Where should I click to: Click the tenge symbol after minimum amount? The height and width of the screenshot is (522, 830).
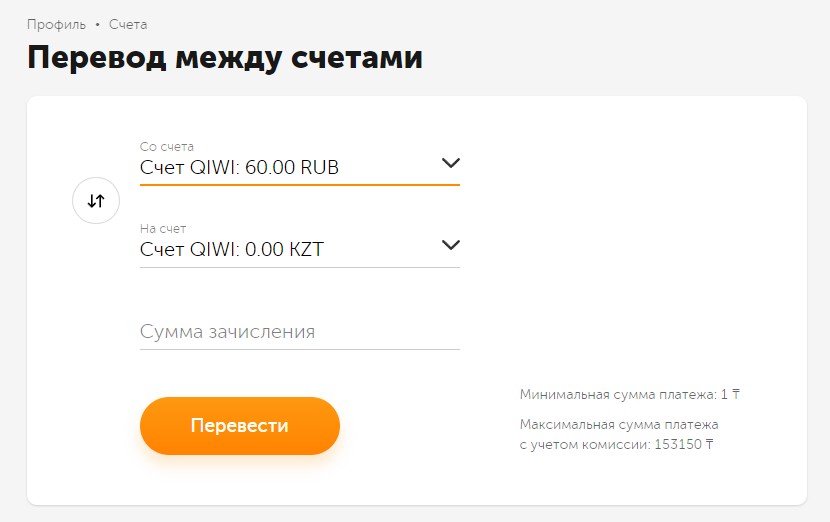(736, 395)
